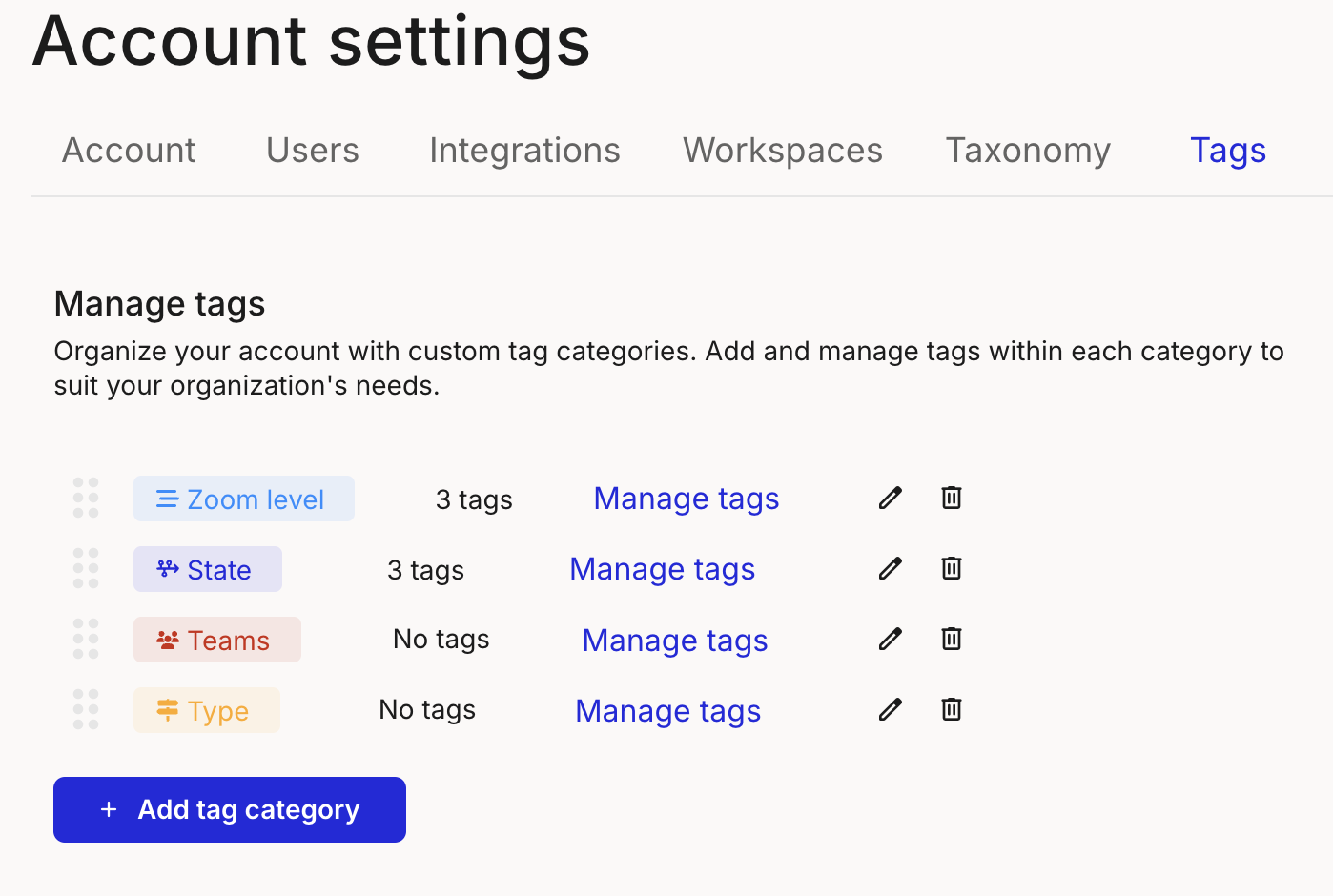
Task: Click the drag handle beside Teams
Action: pos(86,639)
